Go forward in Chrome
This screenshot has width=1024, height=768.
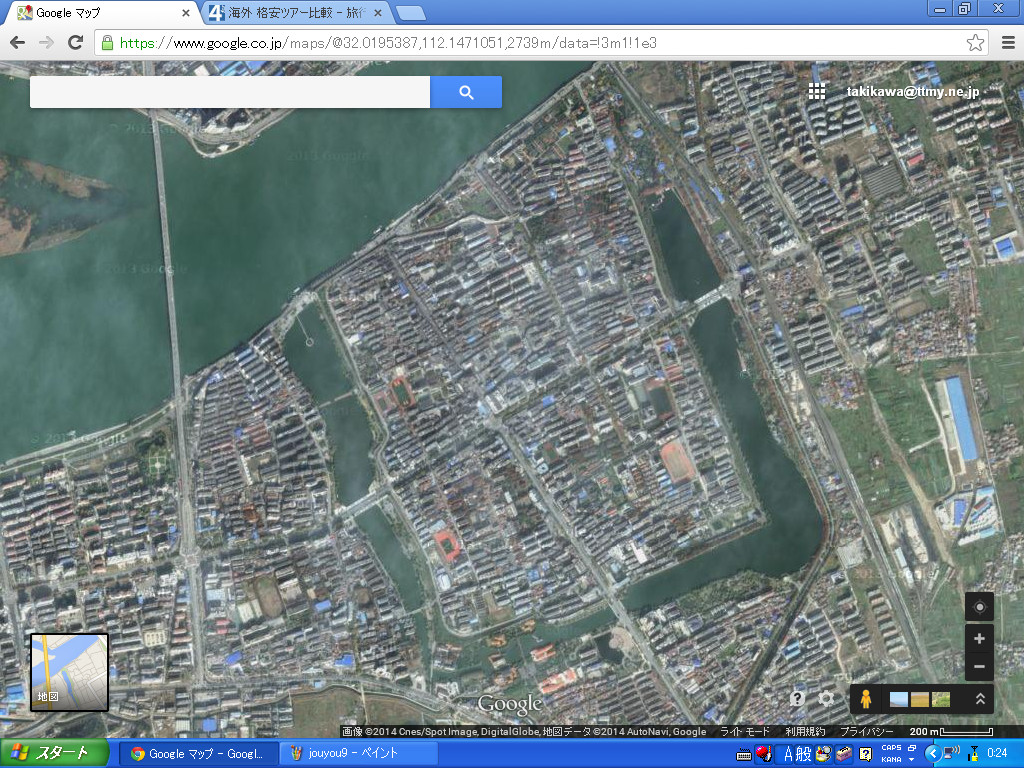click(46, 43)
